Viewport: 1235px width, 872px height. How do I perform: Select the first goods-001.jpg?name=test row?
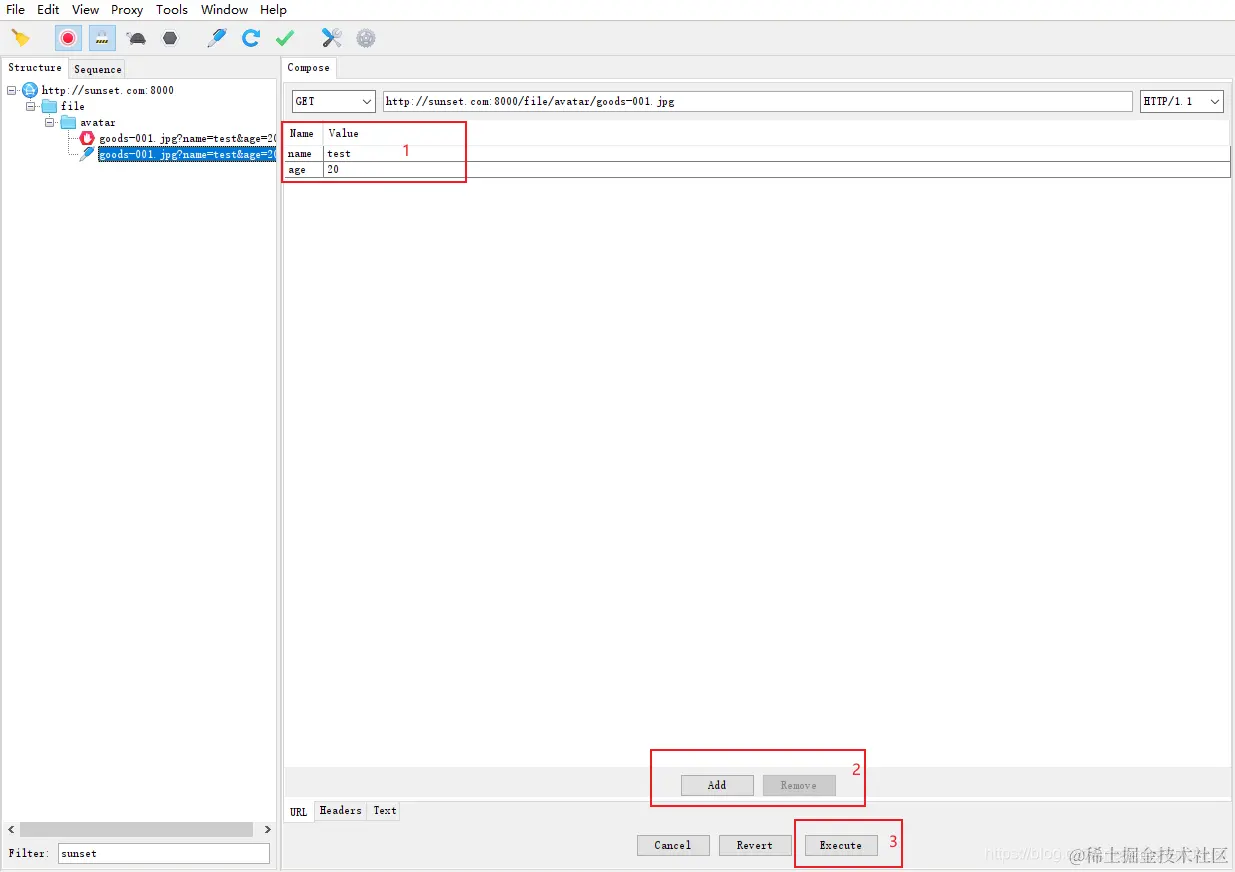[x=187, y=138]
